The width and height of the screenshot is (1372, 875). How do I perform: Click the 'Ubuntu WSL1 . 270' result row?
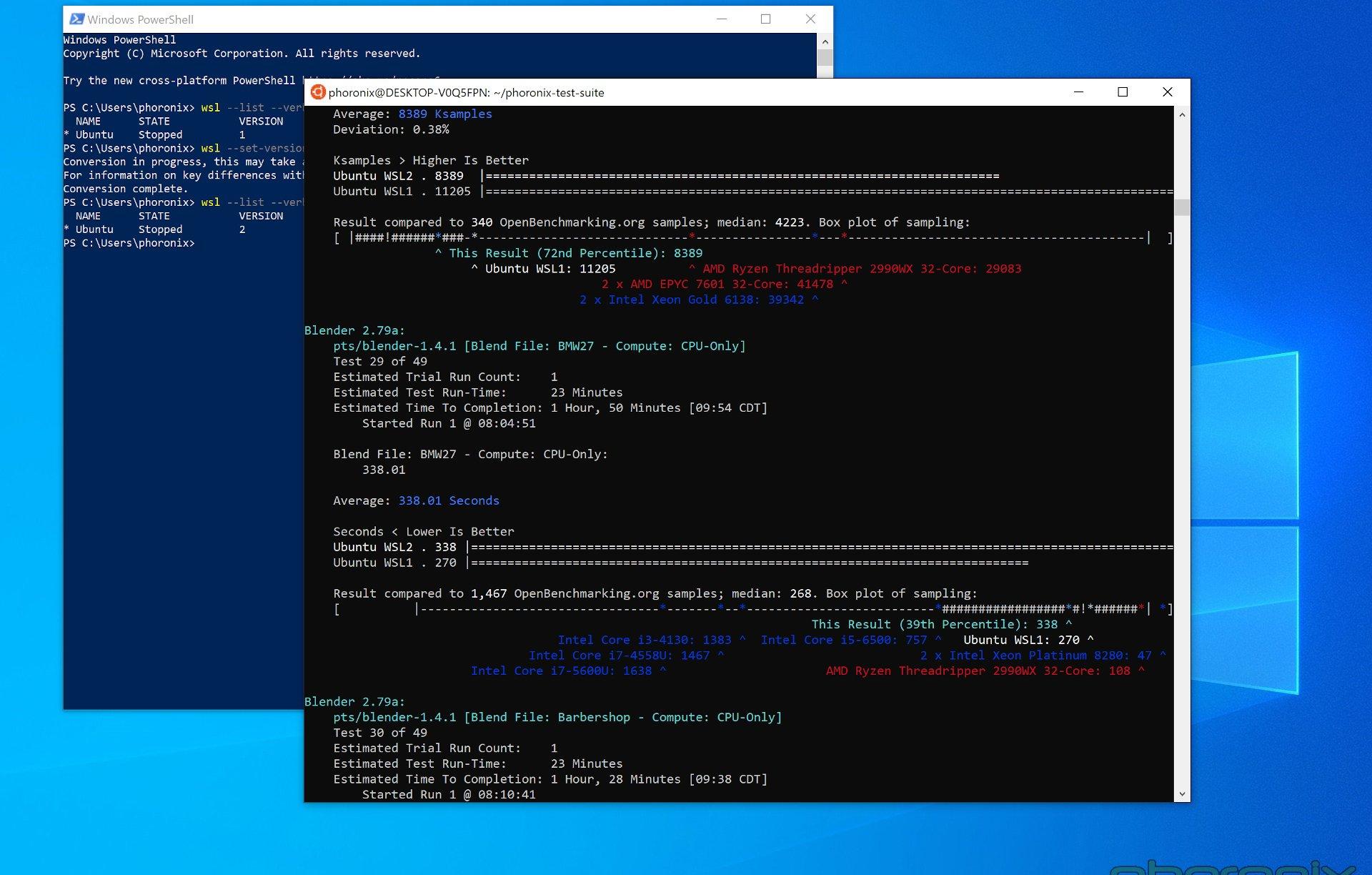(x=681, y=563)
